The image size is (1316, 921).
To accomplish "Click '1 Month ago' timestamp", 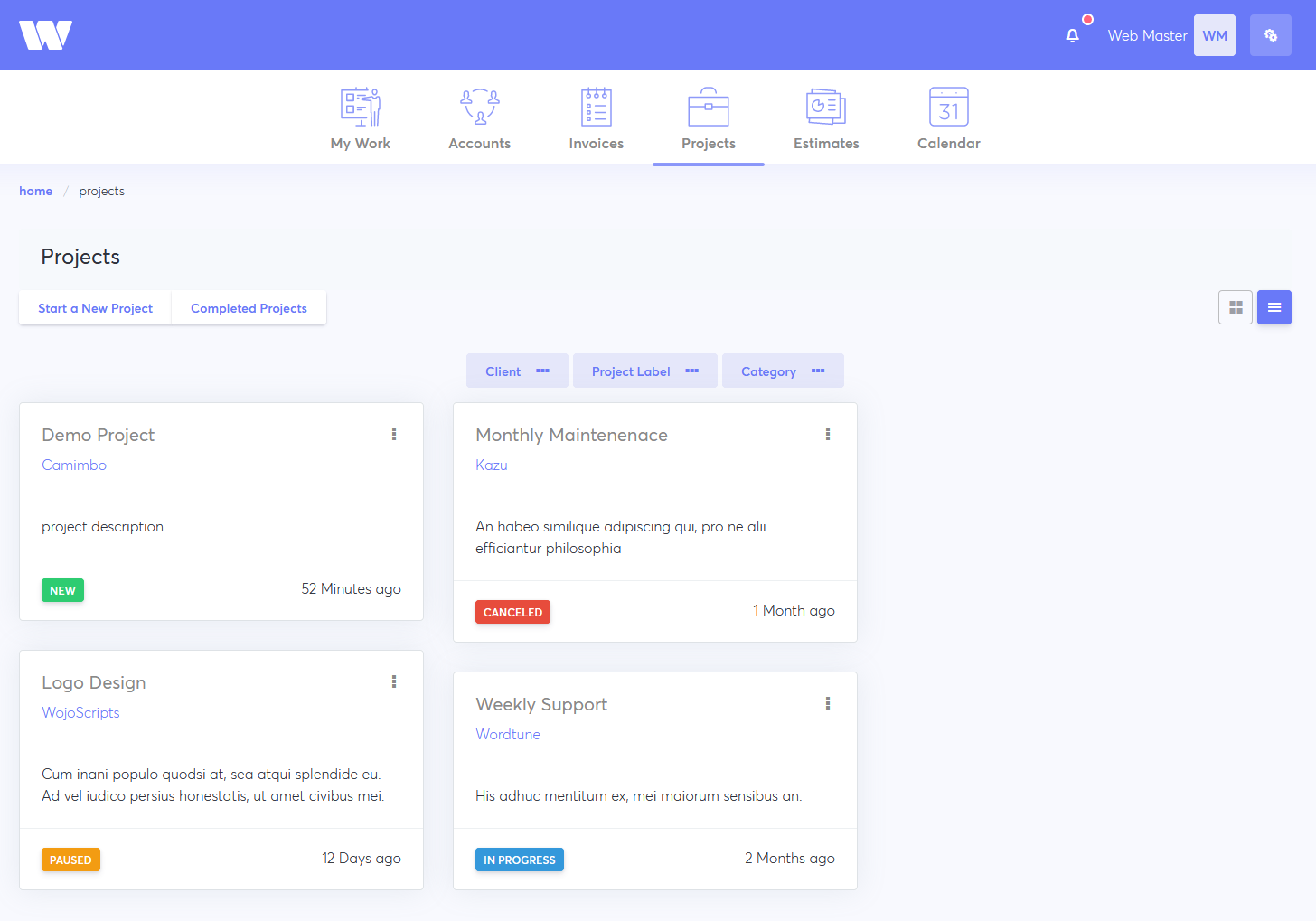I will click(794, 611).
